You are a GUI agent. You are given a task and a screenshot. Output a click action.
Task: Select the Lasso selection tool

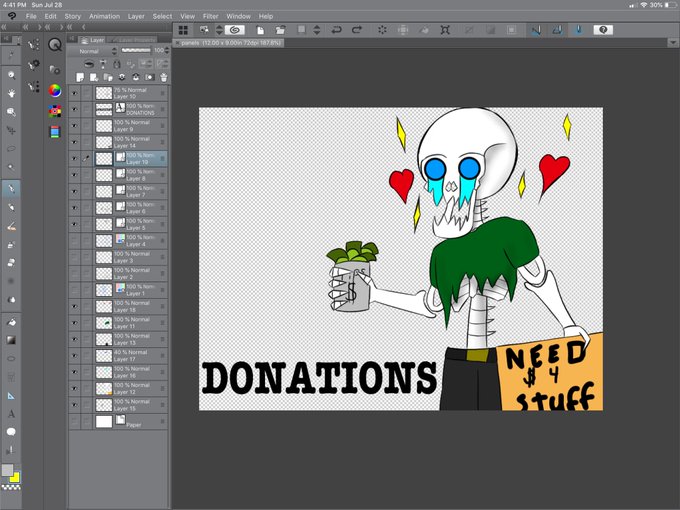pyautogui.click(x=11, y=149)
